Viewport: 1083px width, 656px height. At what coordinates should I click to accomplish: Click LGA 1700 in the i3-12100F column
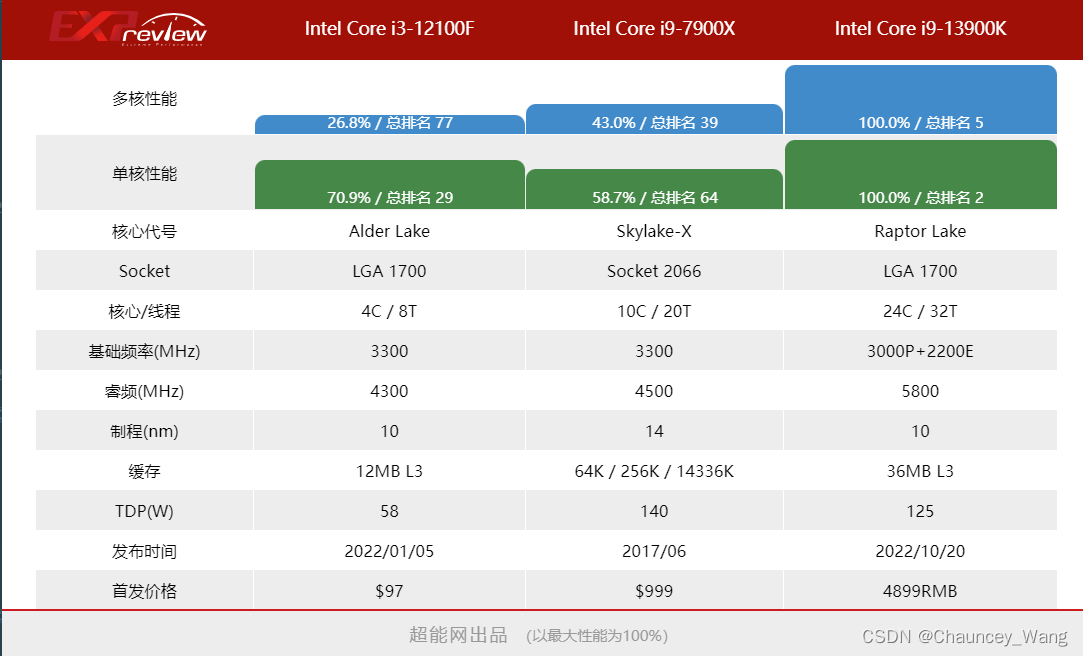point(390,271)
